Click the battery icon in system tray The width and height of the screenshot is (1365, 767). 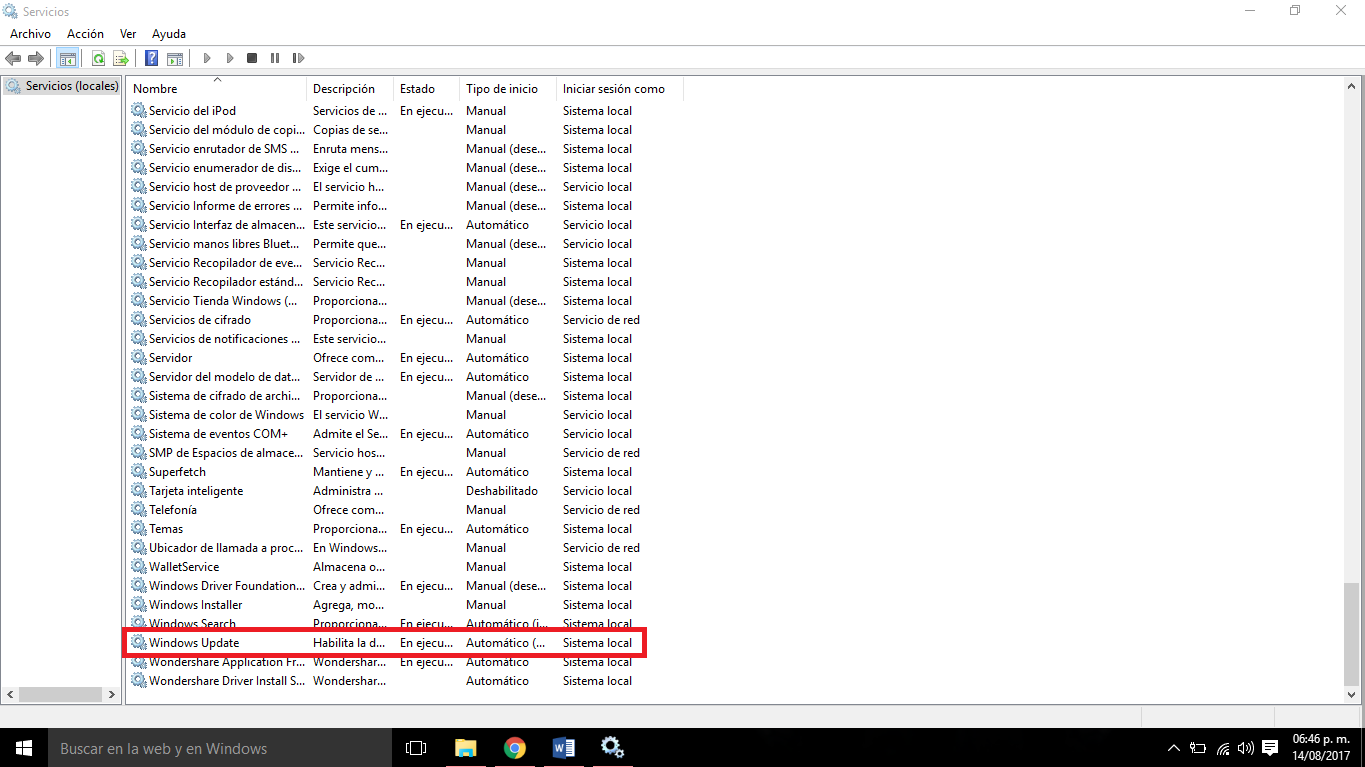(1198, 748)
